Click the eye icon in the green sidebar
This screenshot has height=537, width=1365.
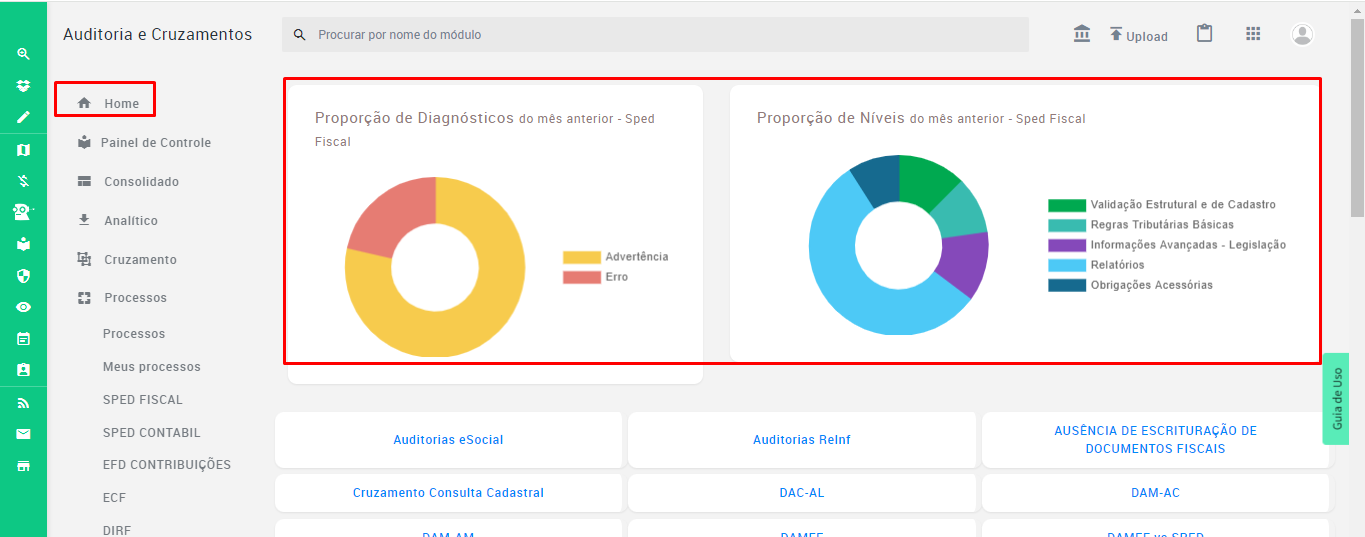click(23, 307)
